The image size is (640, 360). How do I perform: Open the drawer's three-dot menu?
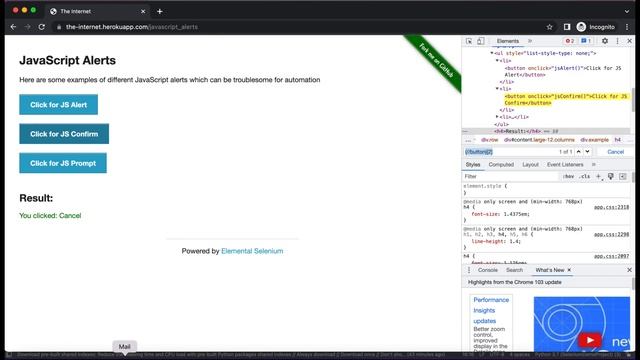469,270
